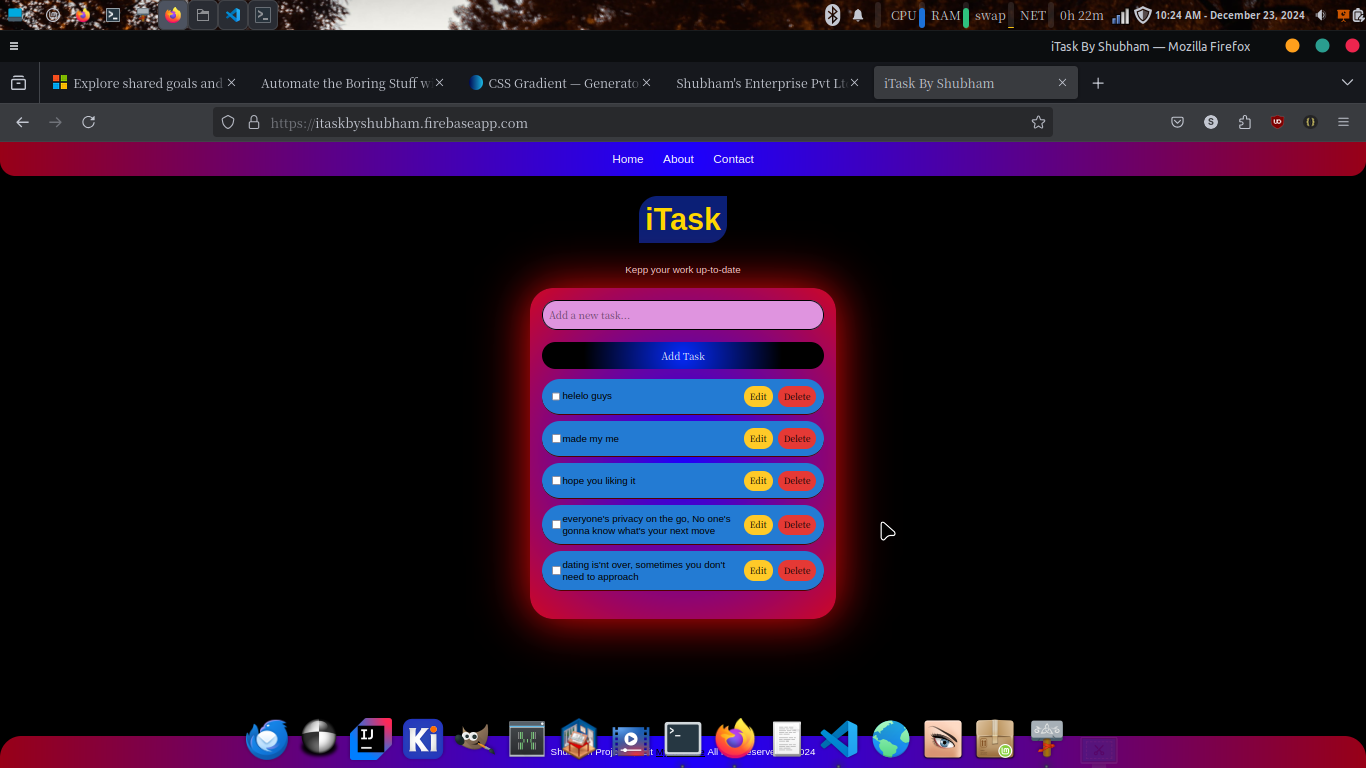Go to the Contact link
The width and height of the screenshot is (1366, 768).
733,159
